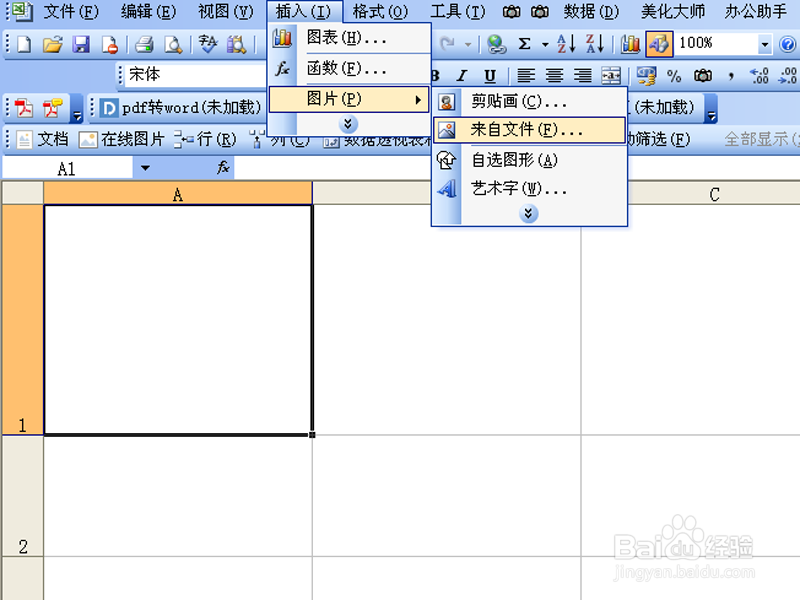Choose 艺术字(W)... in submenu
800x600 pixels.
tap(529, 189)
